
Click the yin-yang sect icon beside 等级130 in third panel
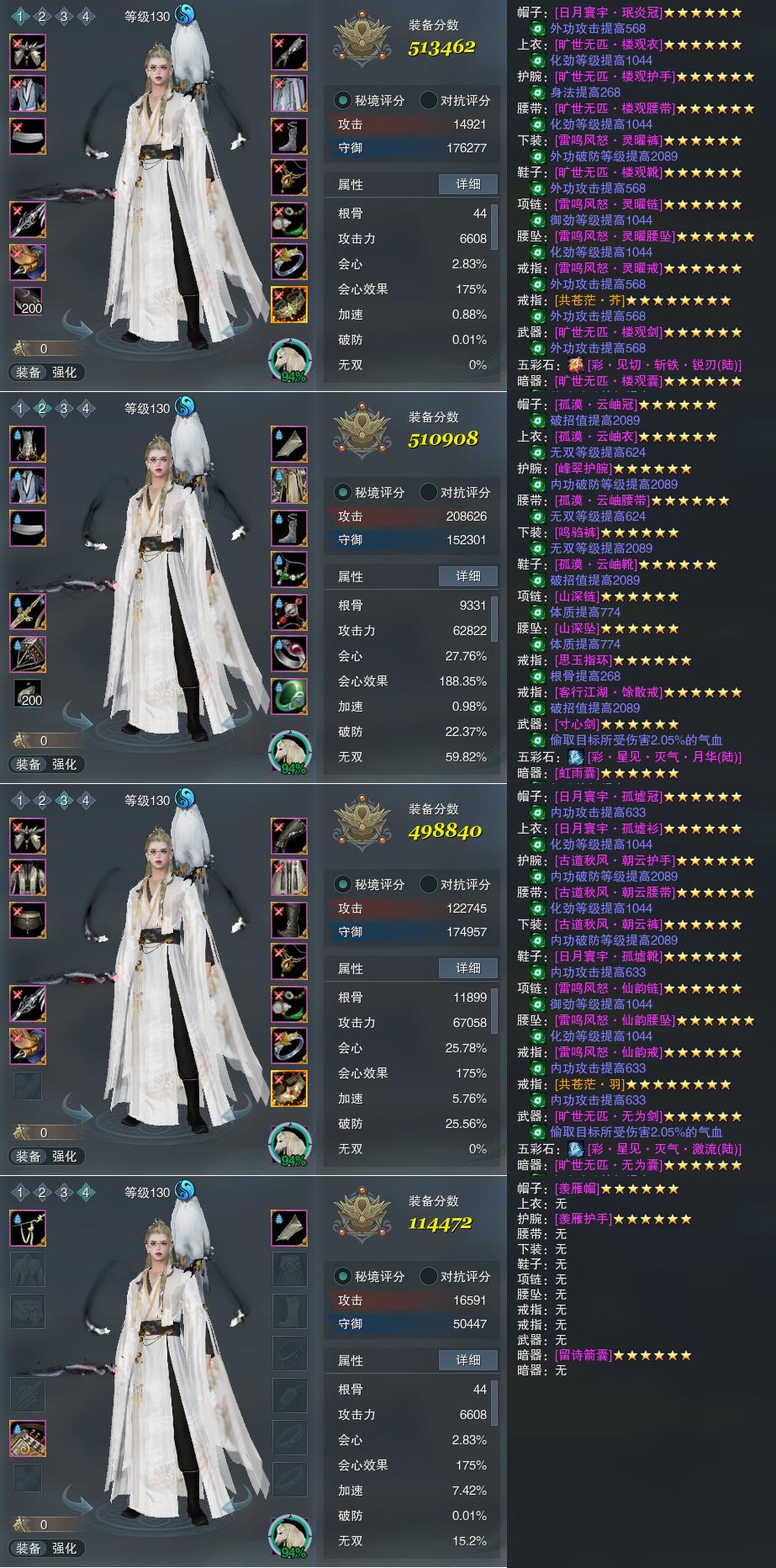pyautogui.click(x=184, y=799)
